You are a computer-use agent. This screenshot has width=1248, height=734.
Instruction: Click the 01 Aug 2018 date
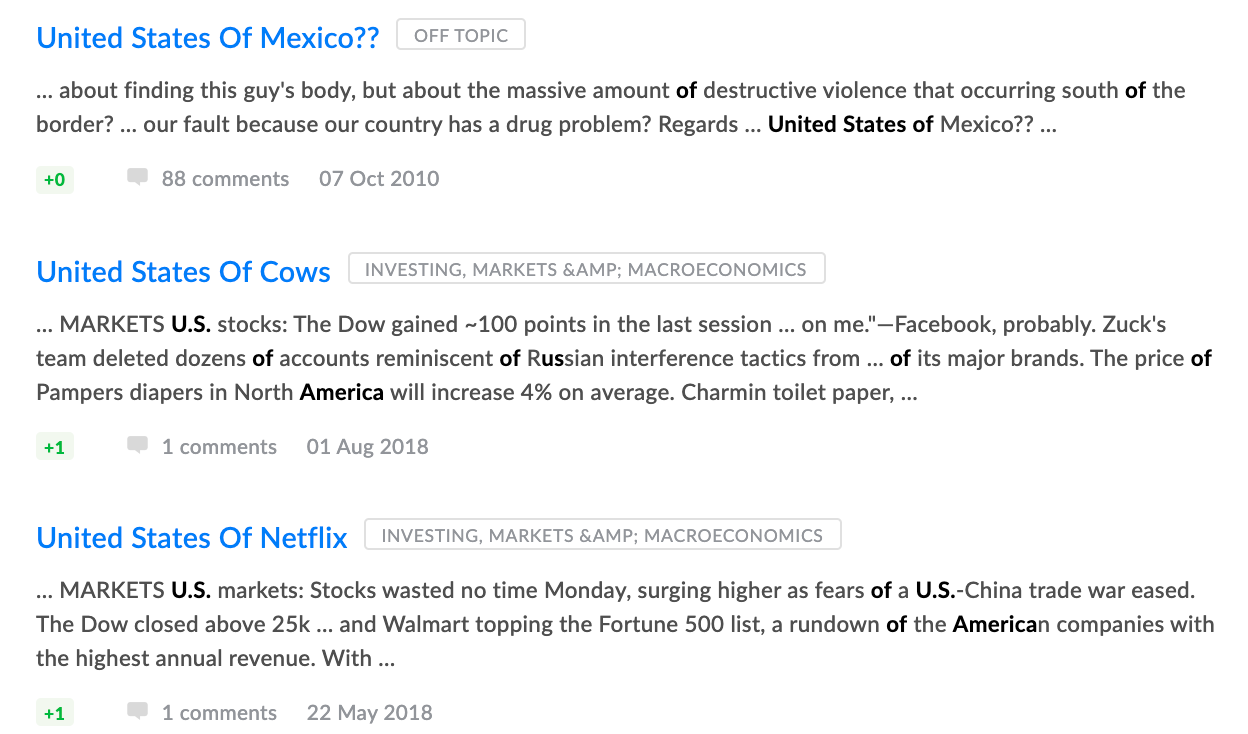[367, 447]
